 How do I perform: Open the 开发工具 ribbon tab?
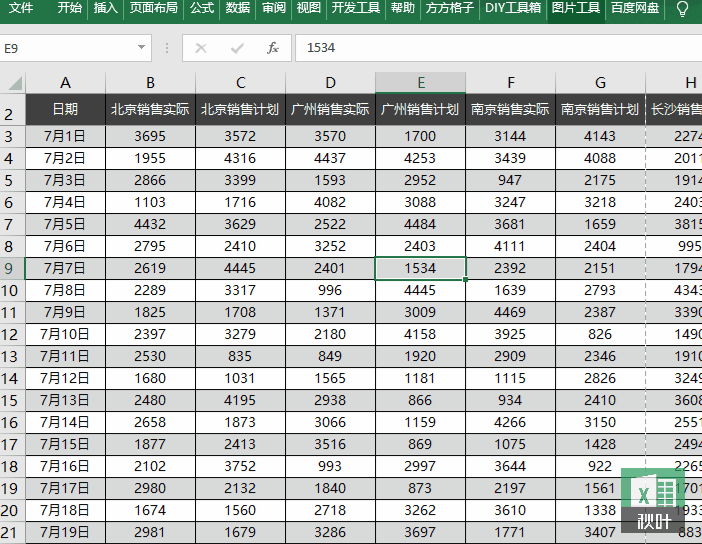[356, 8]
